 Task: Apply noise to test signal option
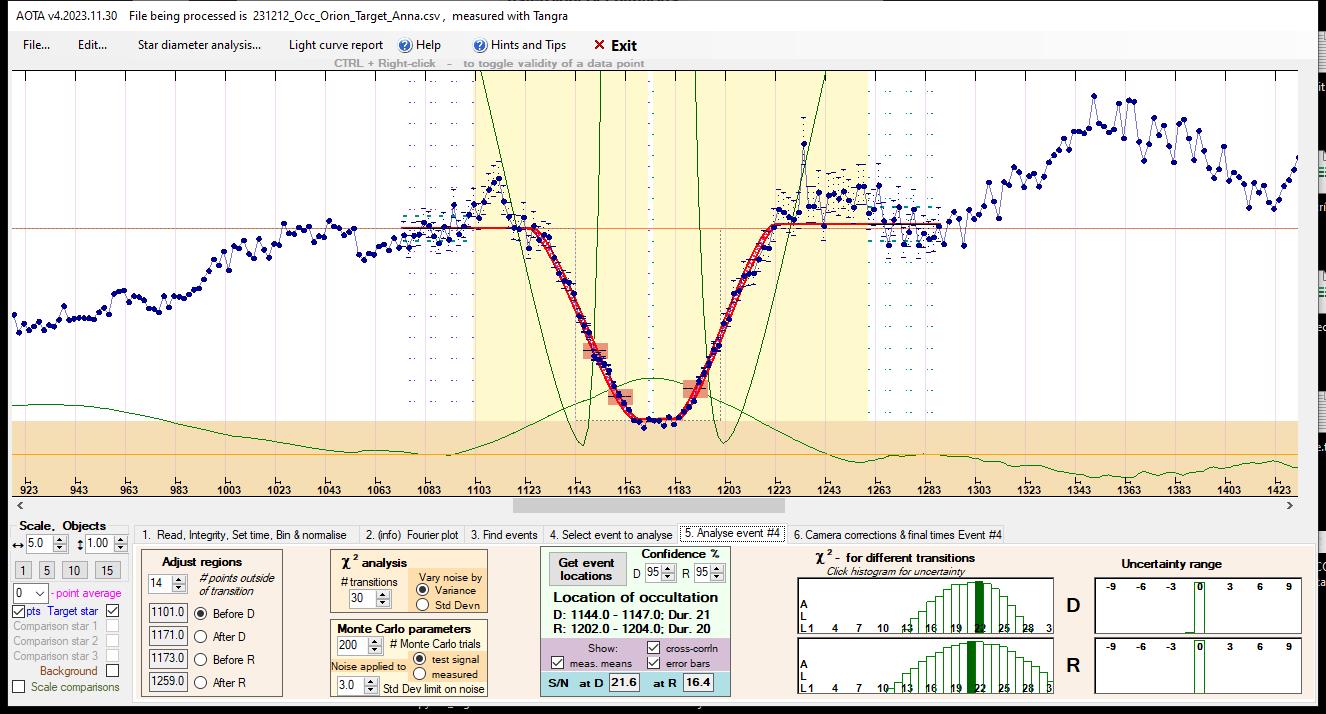[420, 659]
